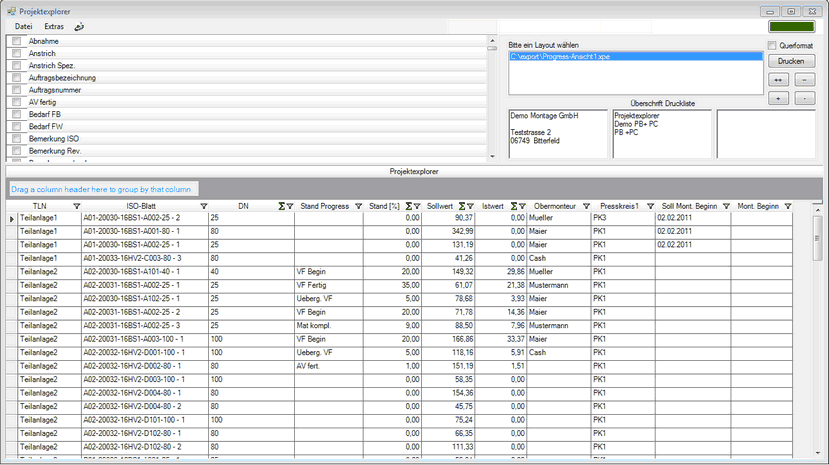829x465 pixels.
Task: Open the Extras menu
Action: pyautogui.click(x=54, y=26)
